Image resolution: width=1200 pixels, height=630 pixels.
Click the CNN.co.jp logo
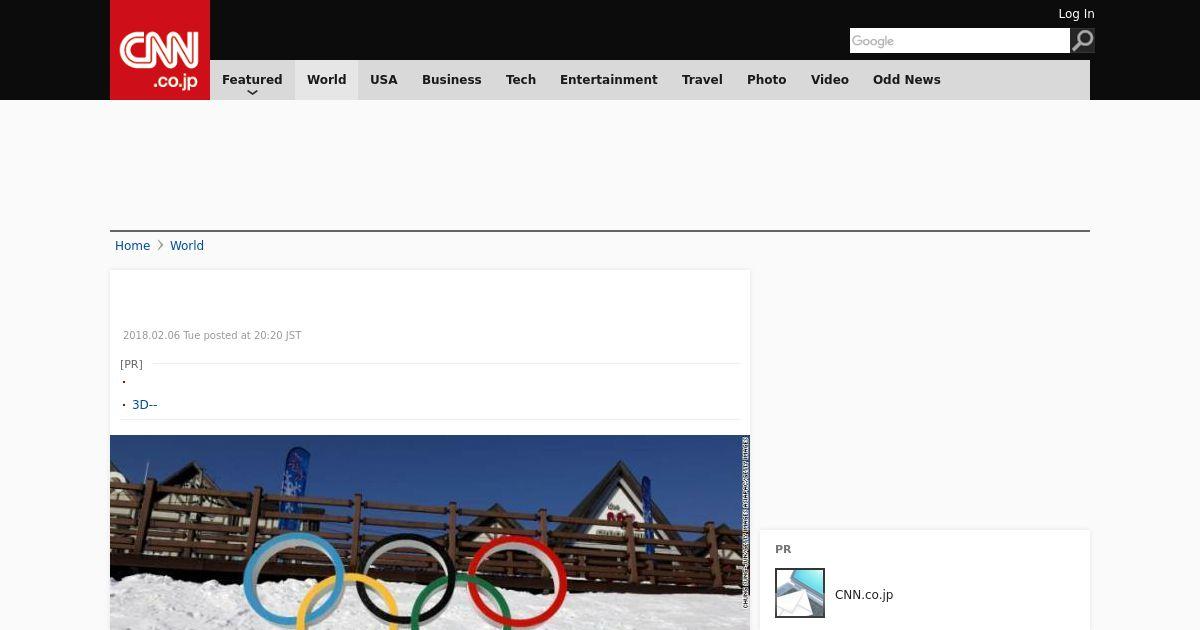(160, 50)
